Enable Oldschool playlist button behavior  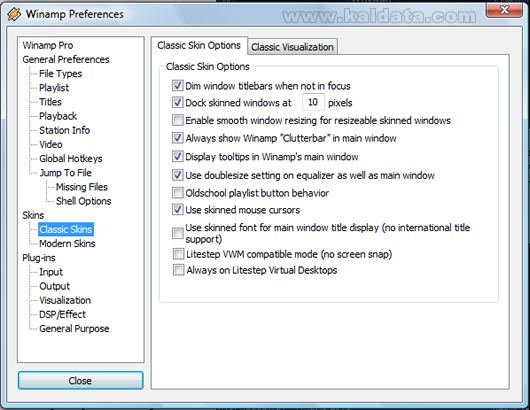coord(177,193)
